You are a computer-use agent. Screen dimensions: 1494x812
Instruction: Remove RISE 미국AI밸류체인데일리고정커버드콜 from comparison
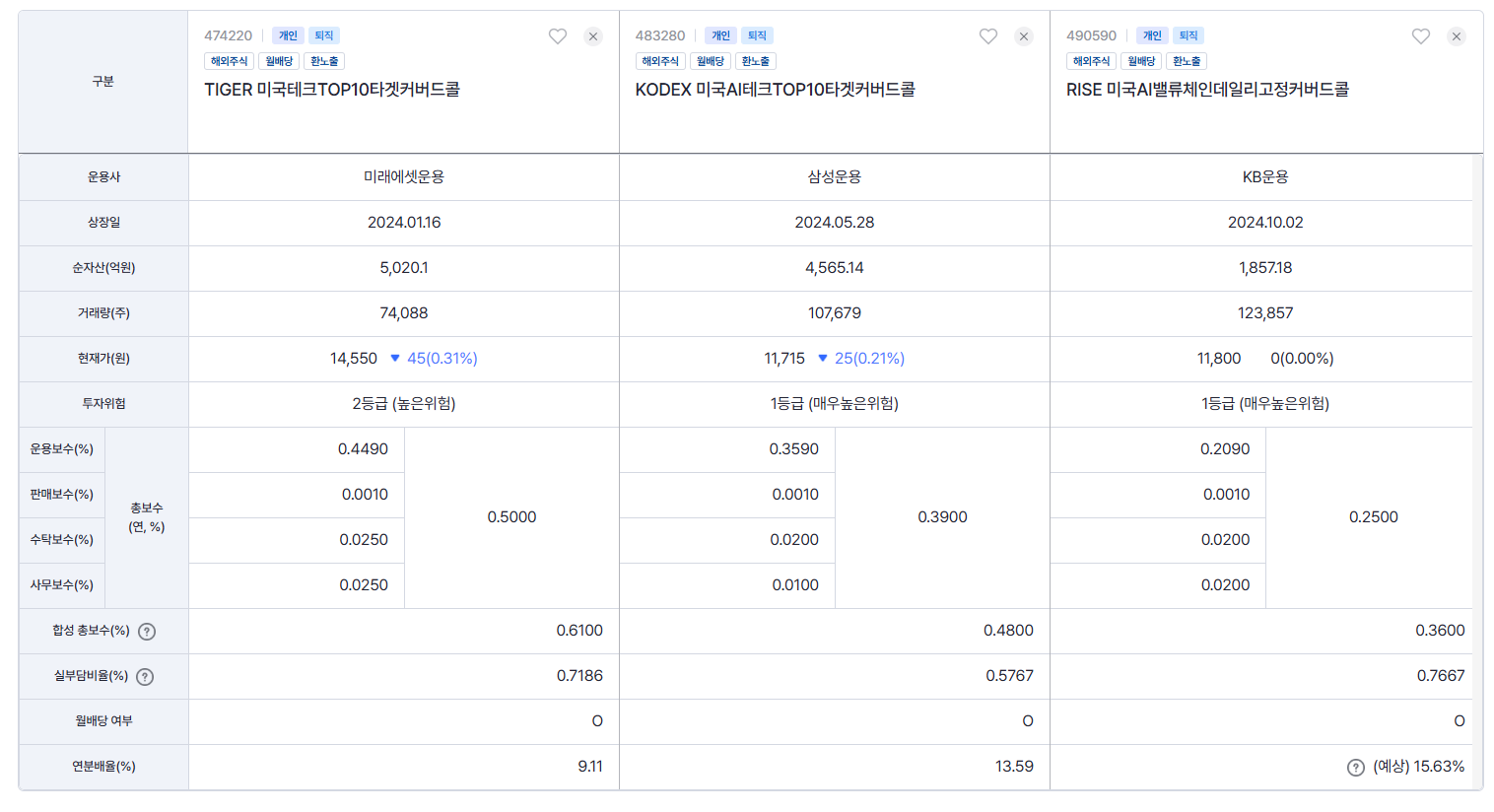[1457, 36]
